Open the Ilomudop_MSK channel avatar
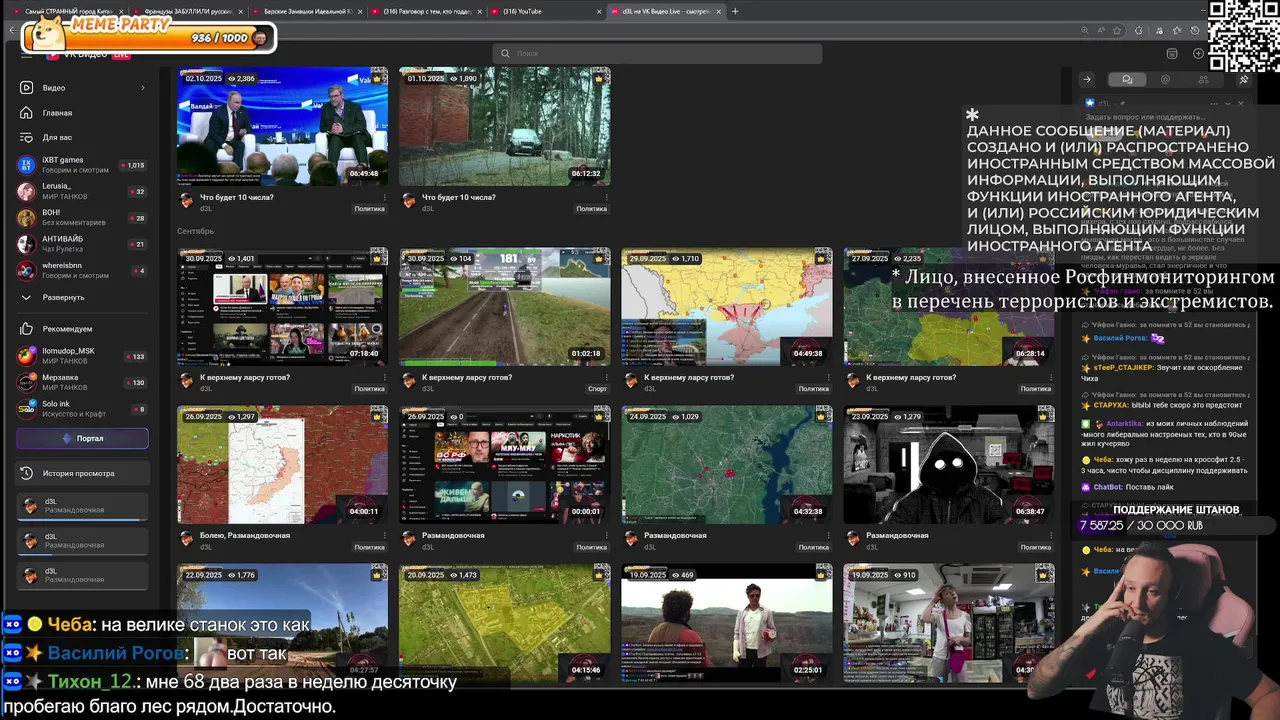The height and width of the screenshot is (720, 1280). click(x=27, y=356)
